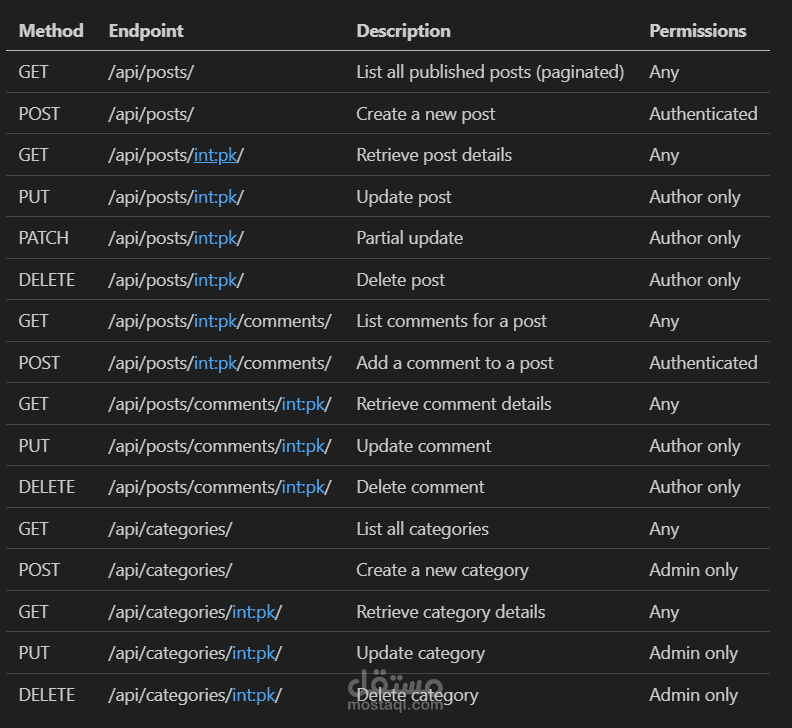Follow int:pk link in Delete category row
This screenshot has height=728, width=792.
253,695
